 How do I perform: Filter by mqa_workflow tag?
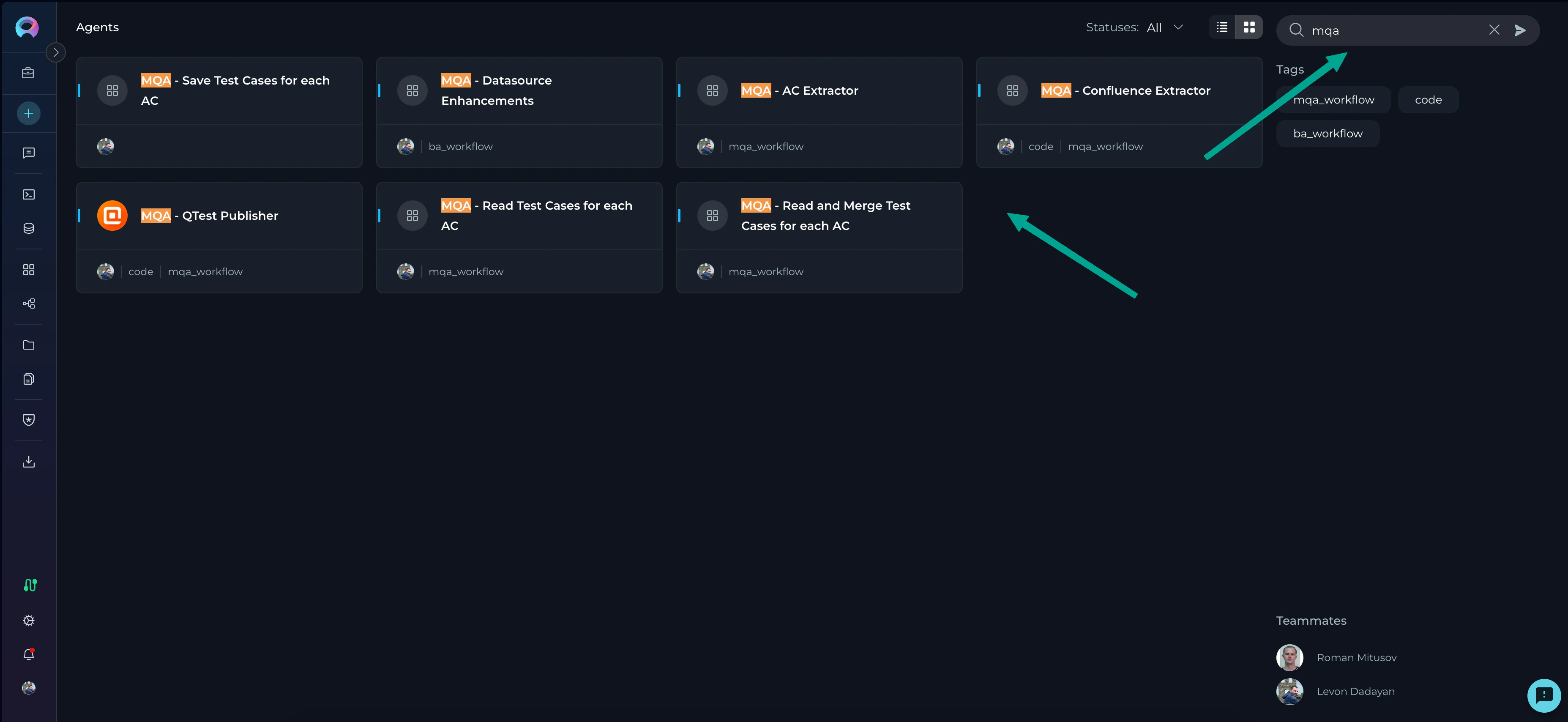[1333, 100]
